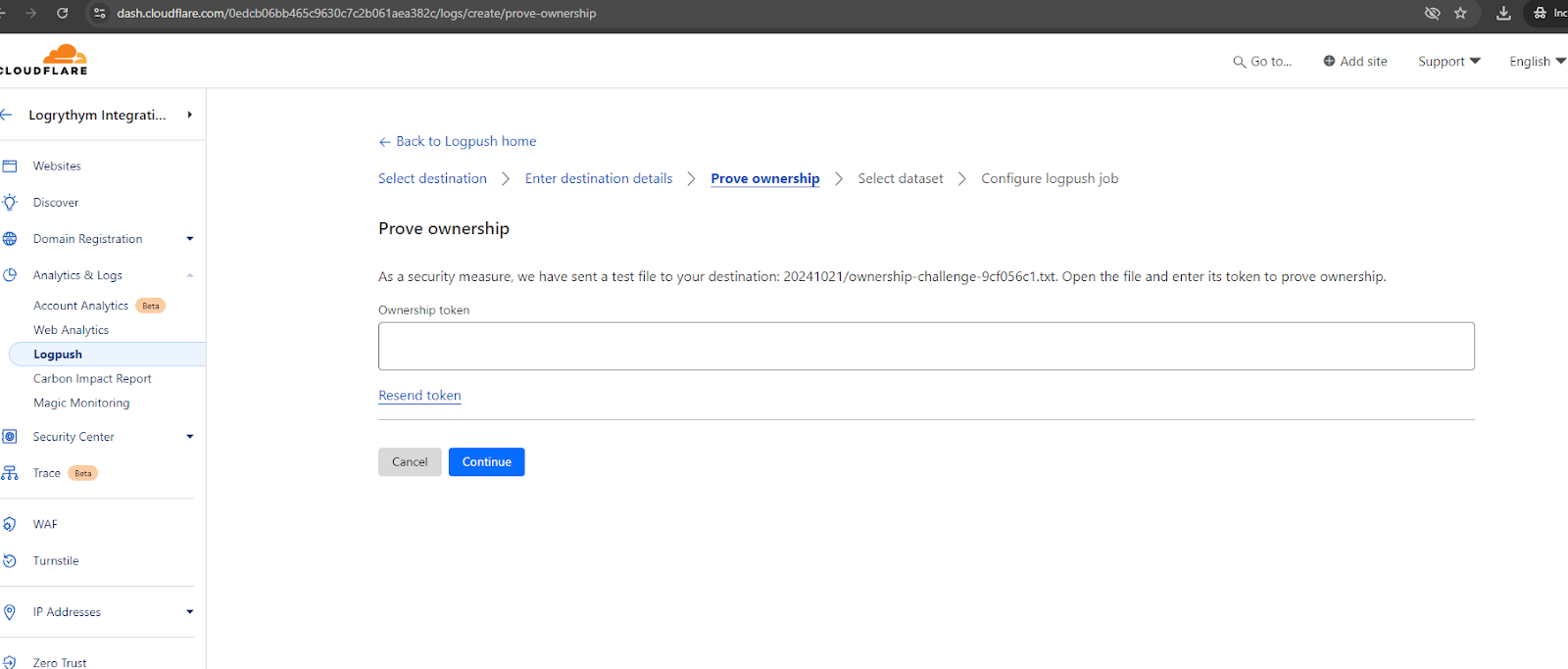Image resolution: width=1568 pixels, height=669 pixels.
Task: Click the Websites sidebar icon
Action: pyautogui.click(x=10, y=167)
